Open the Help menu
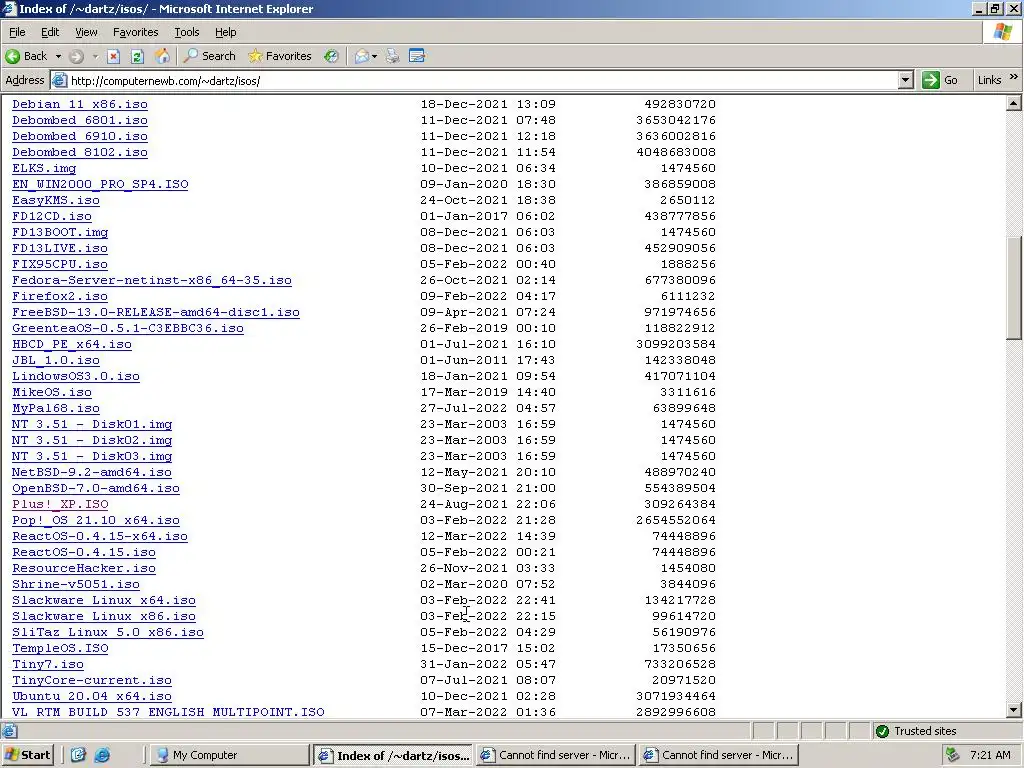Screen dimensions: 1024x768 pos(225,32)
